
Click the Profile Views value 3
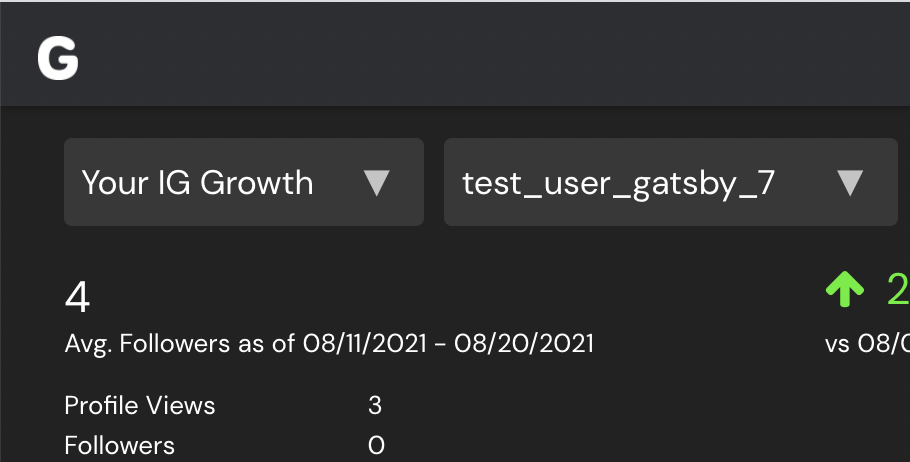[375, 405]
